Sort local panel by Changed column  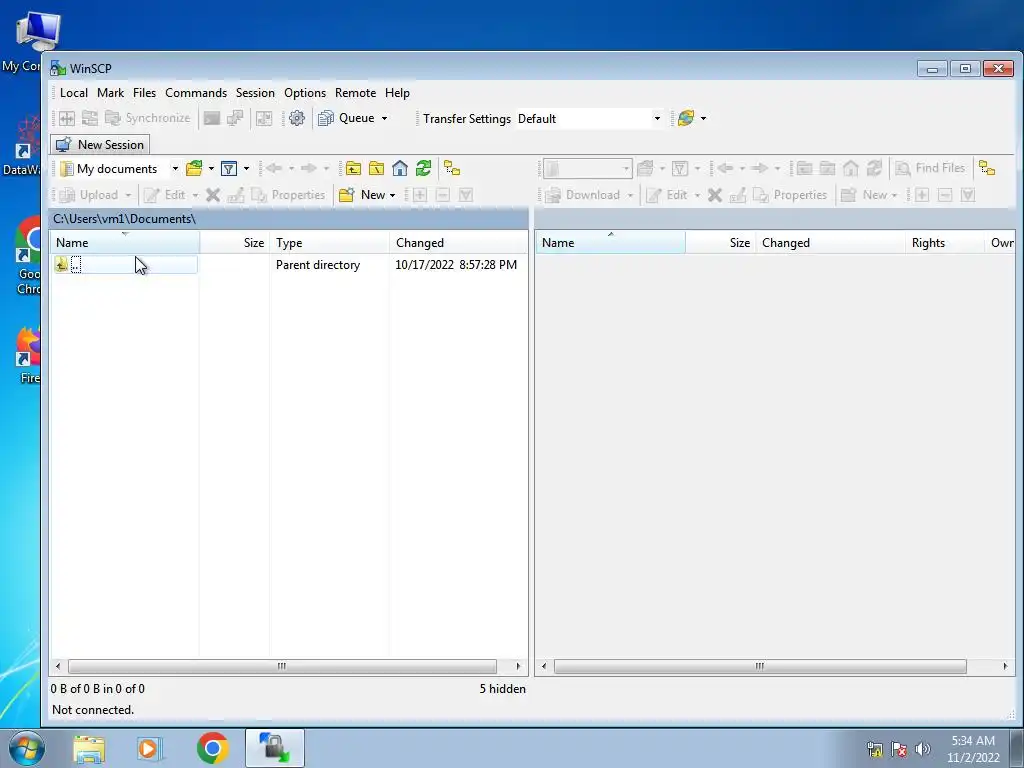tap(458, 242)
